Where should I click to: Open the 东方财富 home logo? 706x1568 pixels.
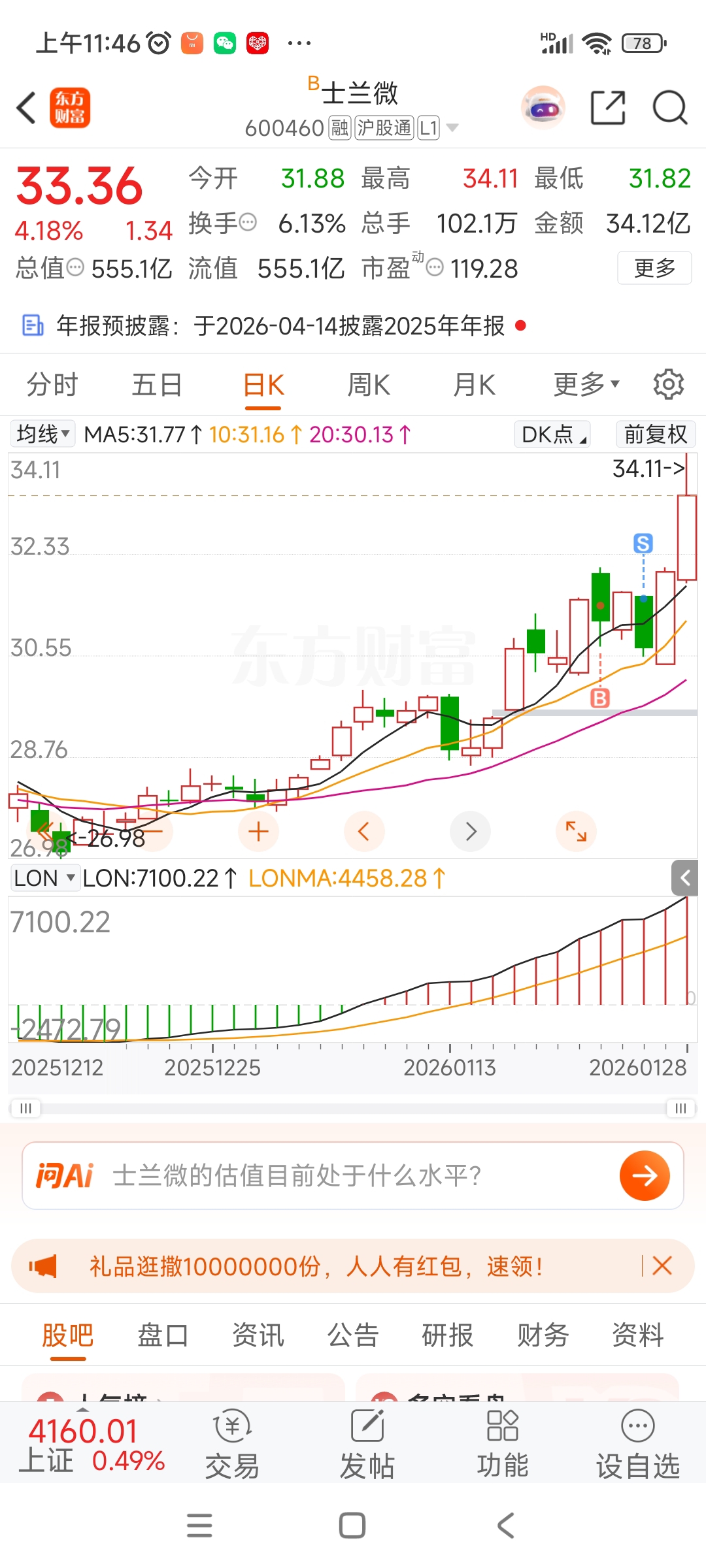(70, 108)
